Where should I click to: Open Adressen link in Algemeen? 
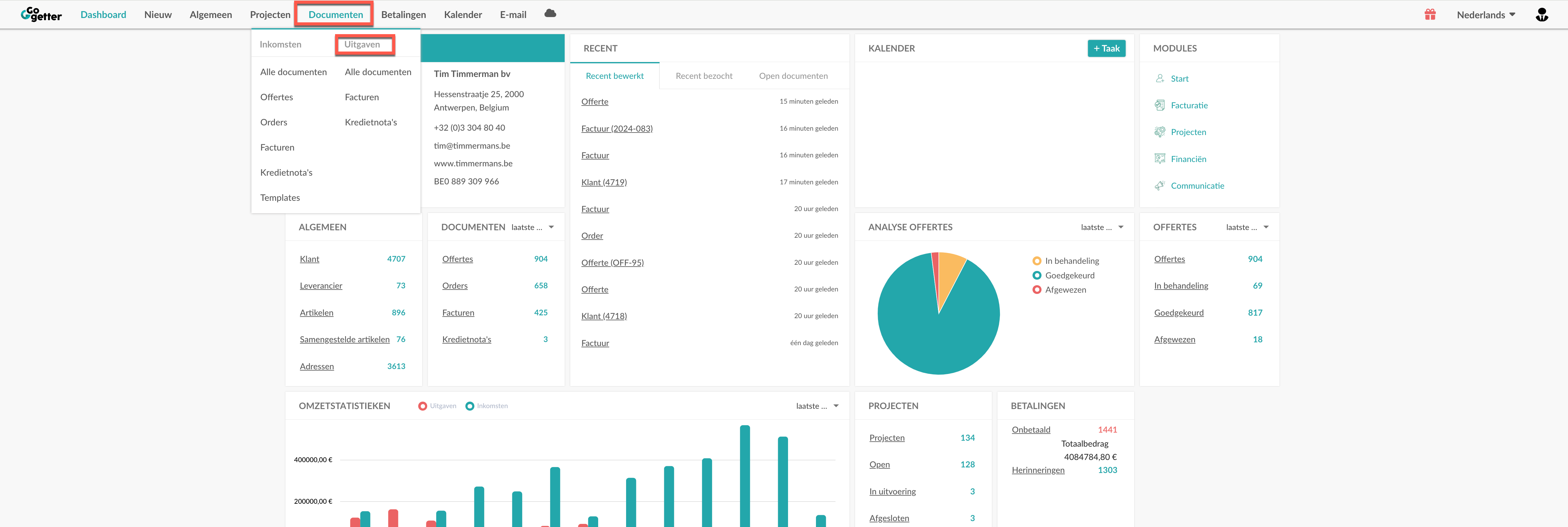pos(316,366)
